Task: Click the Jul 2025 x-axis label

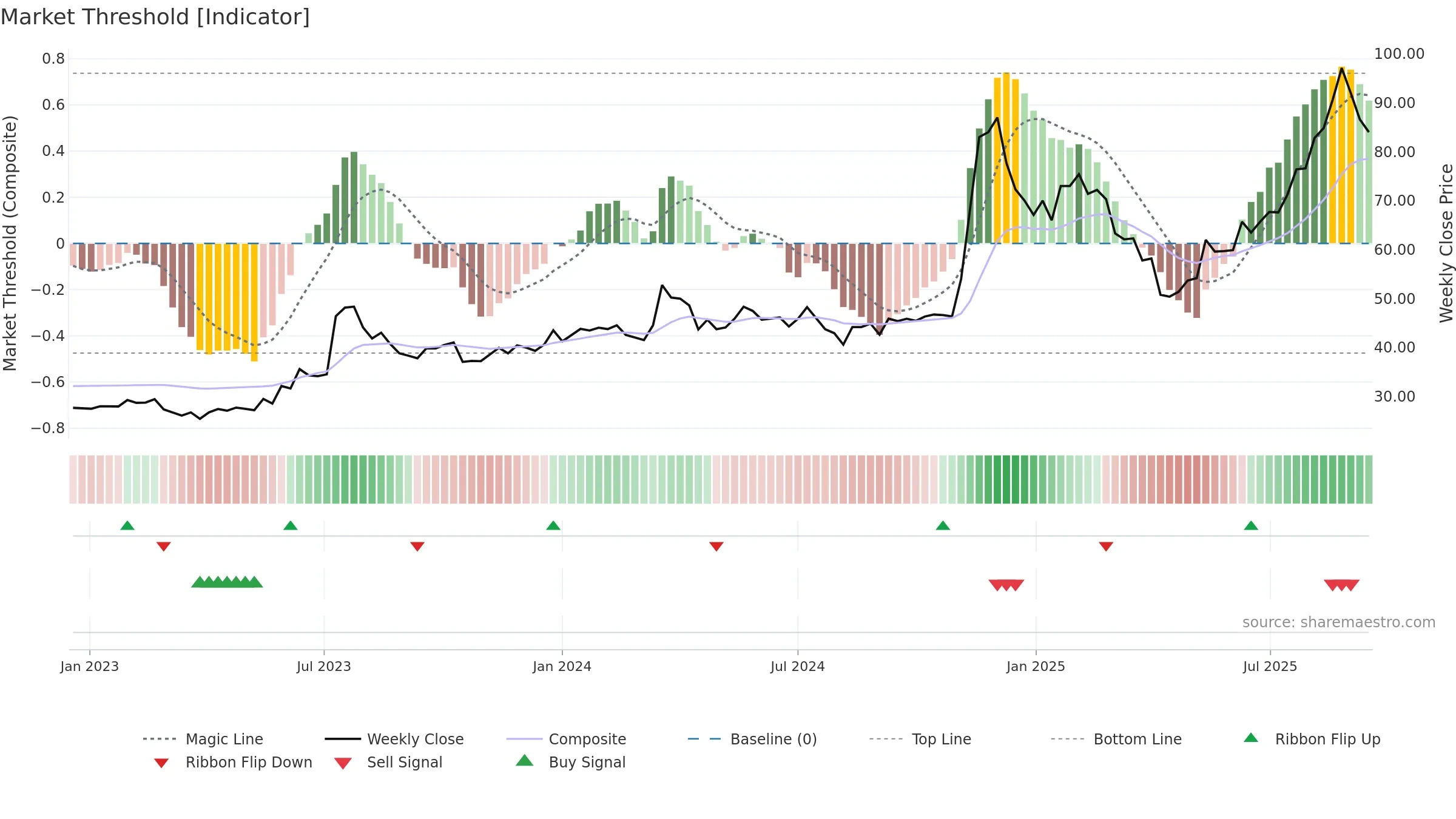Action: pos(1270,666)
